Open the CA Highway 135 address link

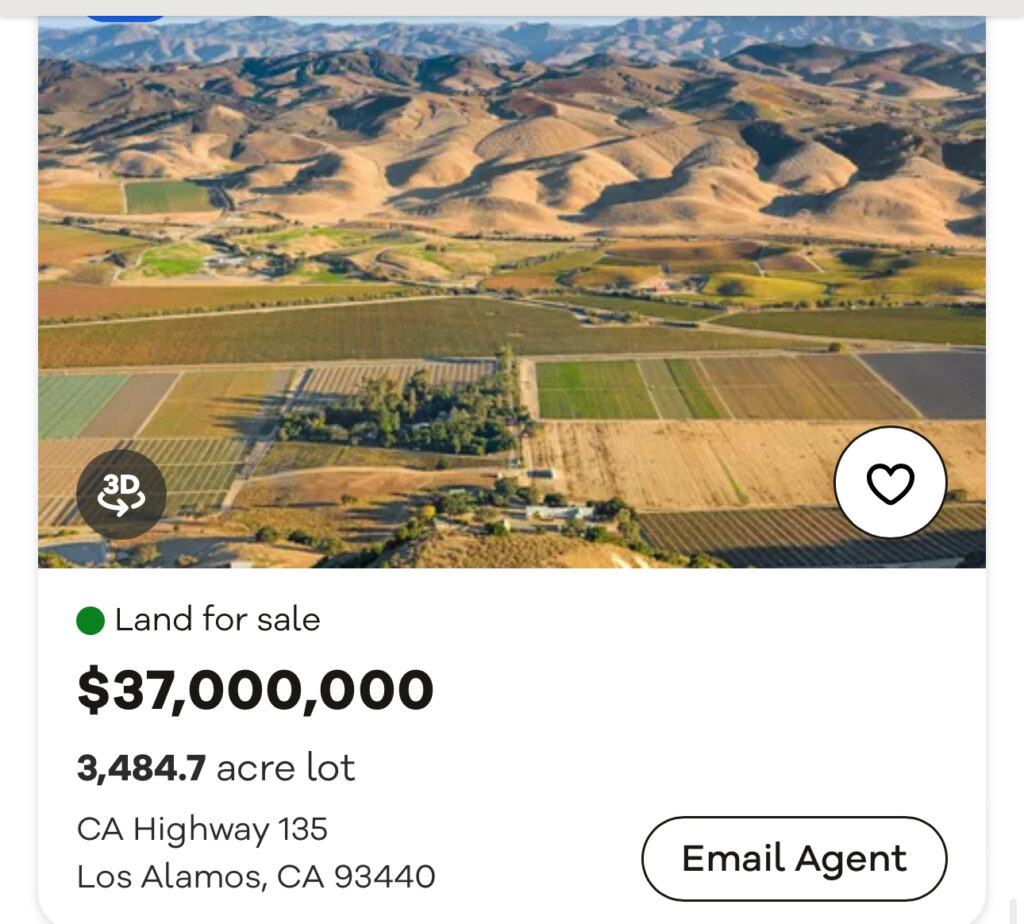coord(202,829)
